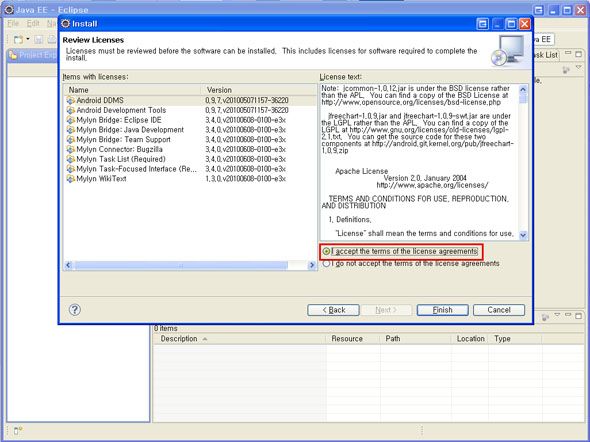The width and height of the screenshot is (590, 442).
Task: Maximize the Install dialog
Action: [x=511, y=24]
